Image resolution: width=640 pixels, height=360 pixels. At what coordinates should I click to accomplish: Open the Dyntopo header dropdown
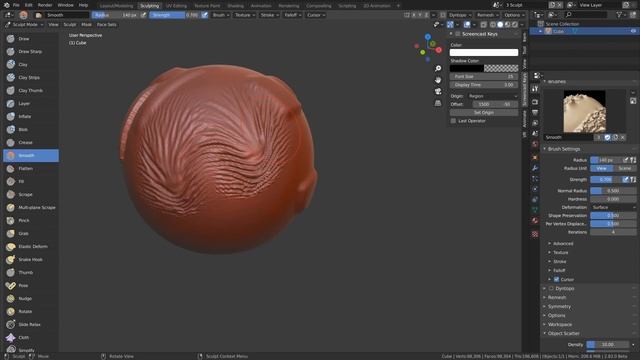tap(460, 15)
